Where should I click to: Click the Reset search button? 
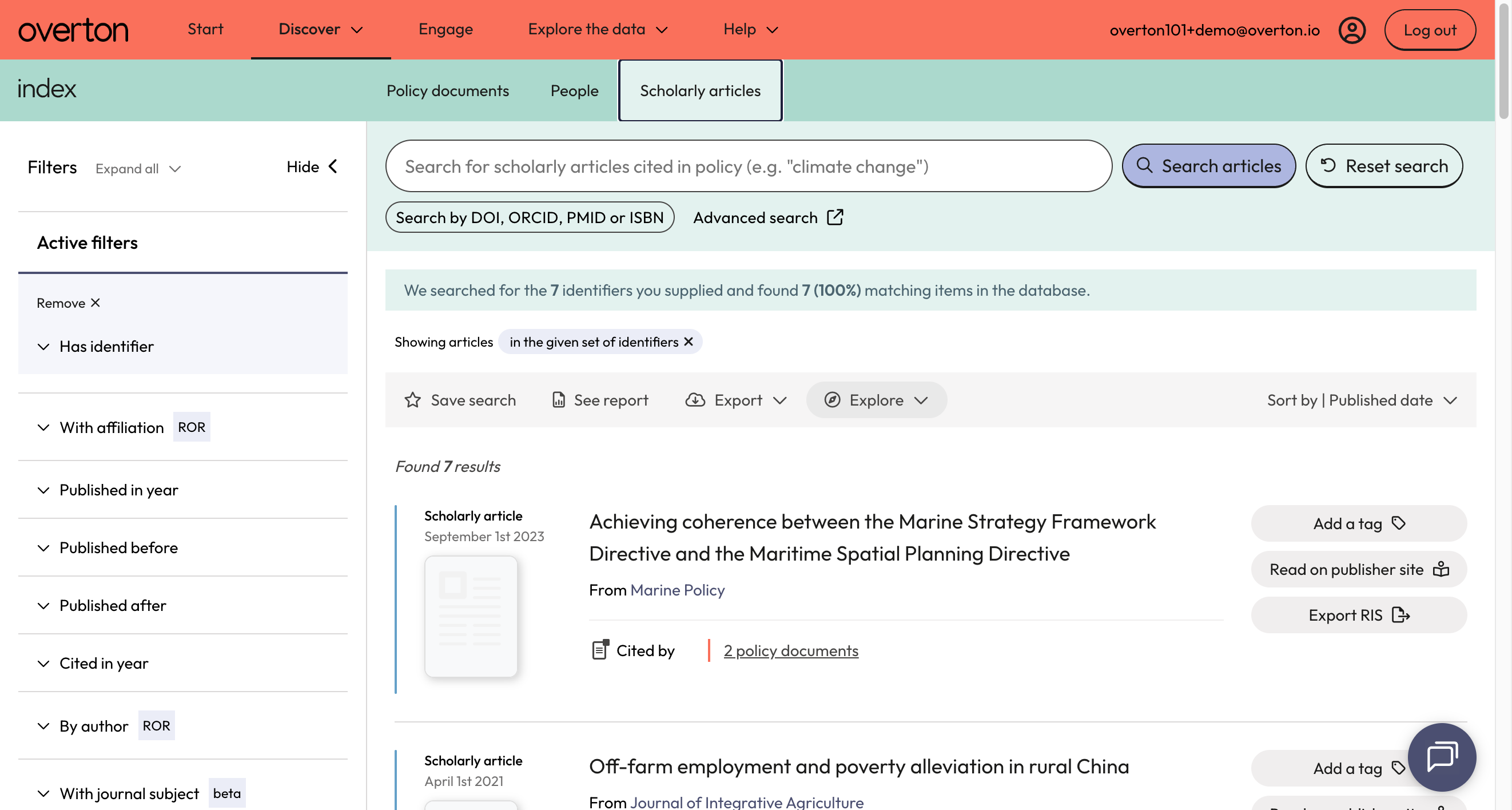(x=1384, y=165)
